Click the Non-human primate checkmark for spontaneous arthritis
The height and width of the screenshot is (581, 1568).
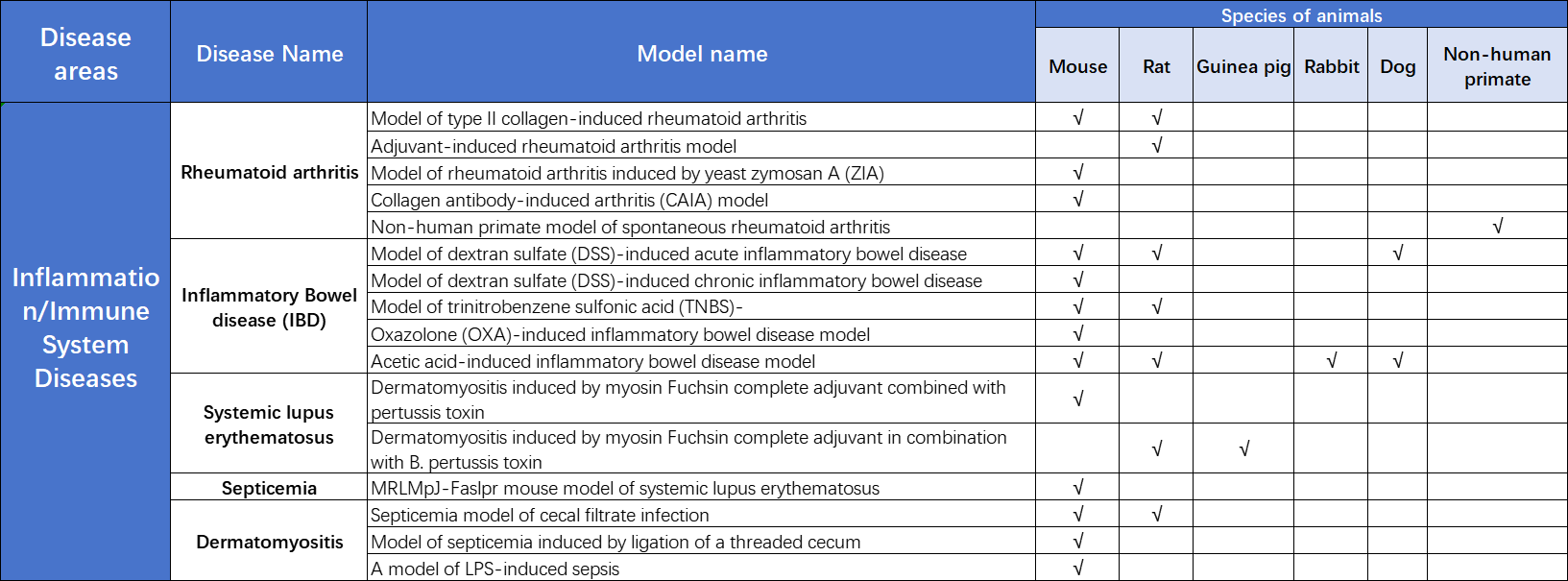[x=1497, y=227]
